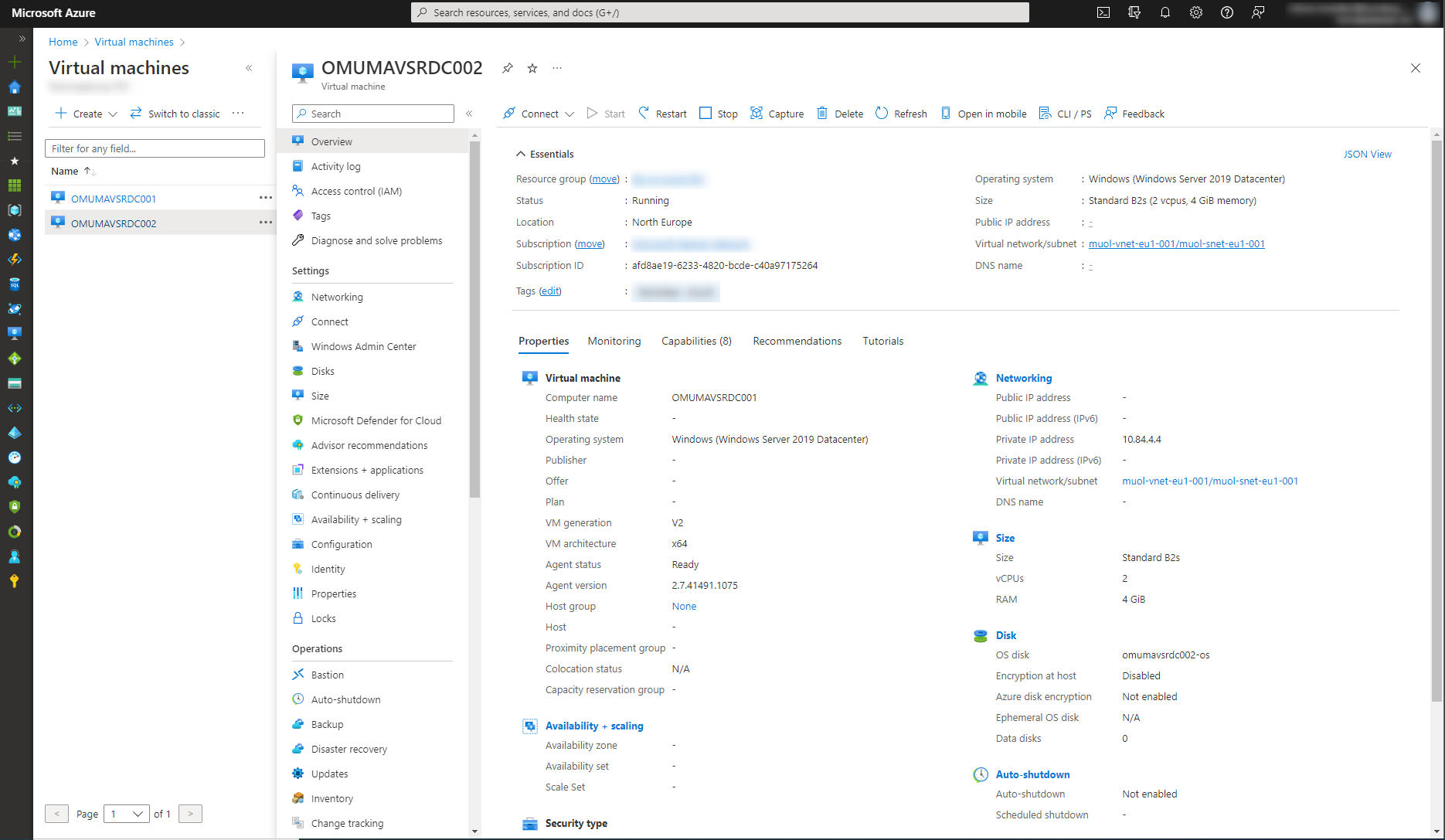Pin OMUMAVSRDC002 to the dashboard

(x=507, y=68)
